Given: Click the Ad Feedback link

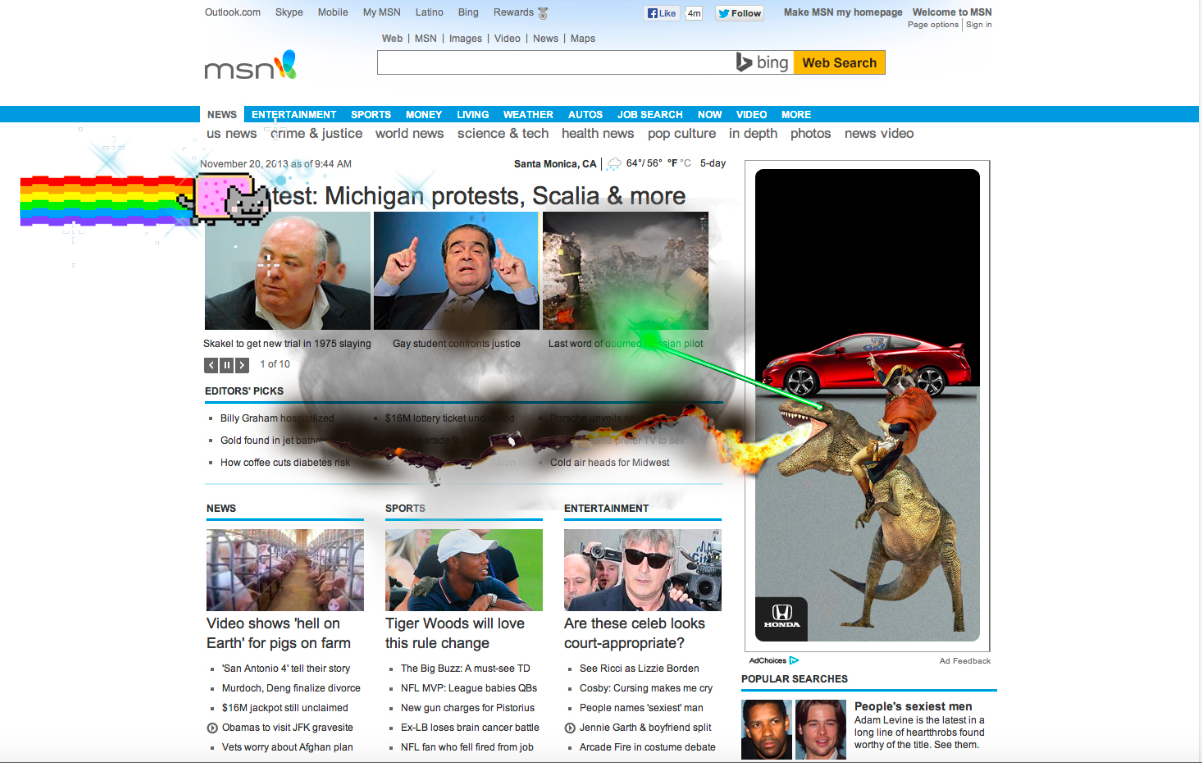Looking at the screenshot, I should [965, 660].
